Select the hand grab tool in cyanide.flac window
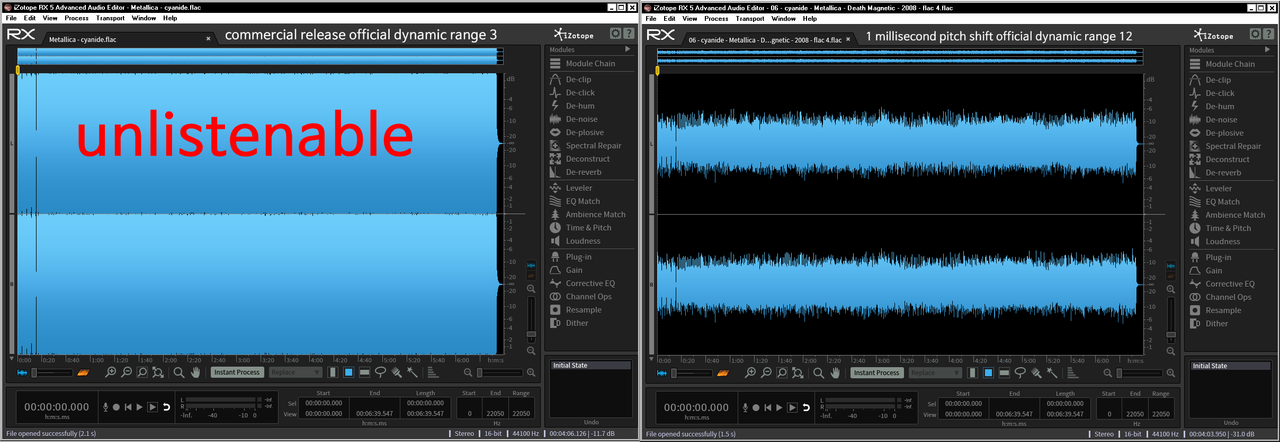Viewport: 1280px width, 442px height. point(195,372)
